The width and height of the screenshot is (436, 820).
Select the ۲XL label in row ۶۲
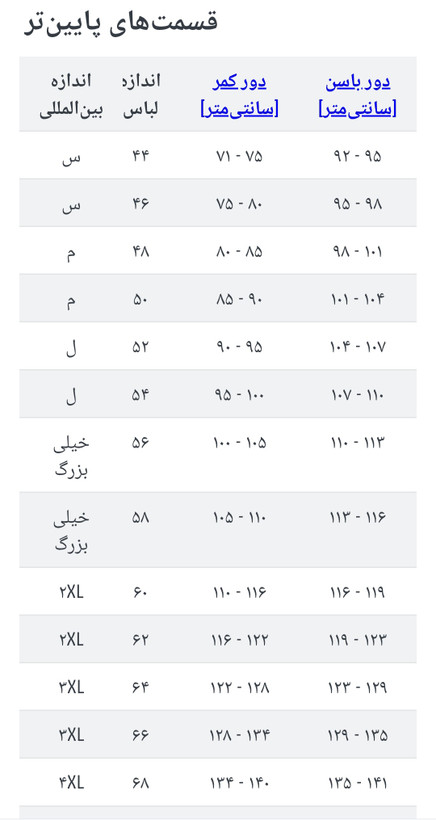[x=71, y=639]
